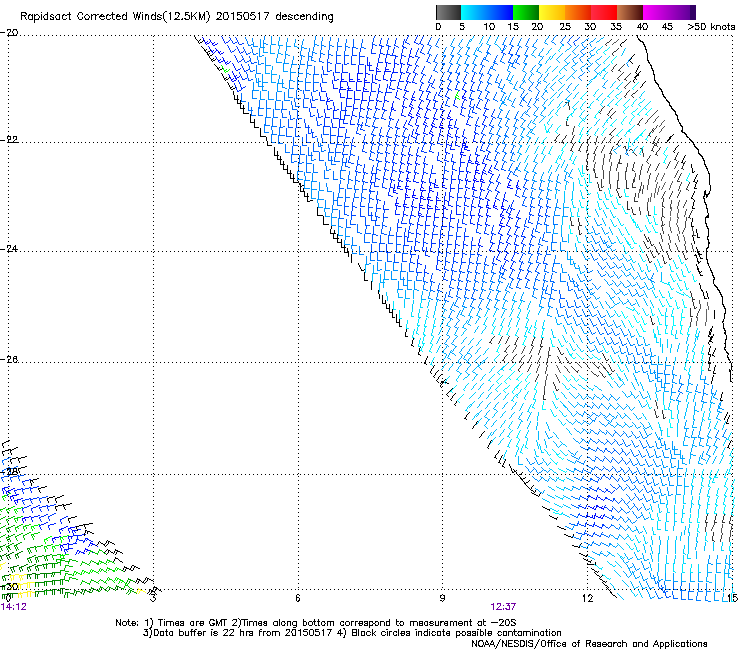Click the cyan-to-blue 5-15 knots legend gradient

(487, 12)
